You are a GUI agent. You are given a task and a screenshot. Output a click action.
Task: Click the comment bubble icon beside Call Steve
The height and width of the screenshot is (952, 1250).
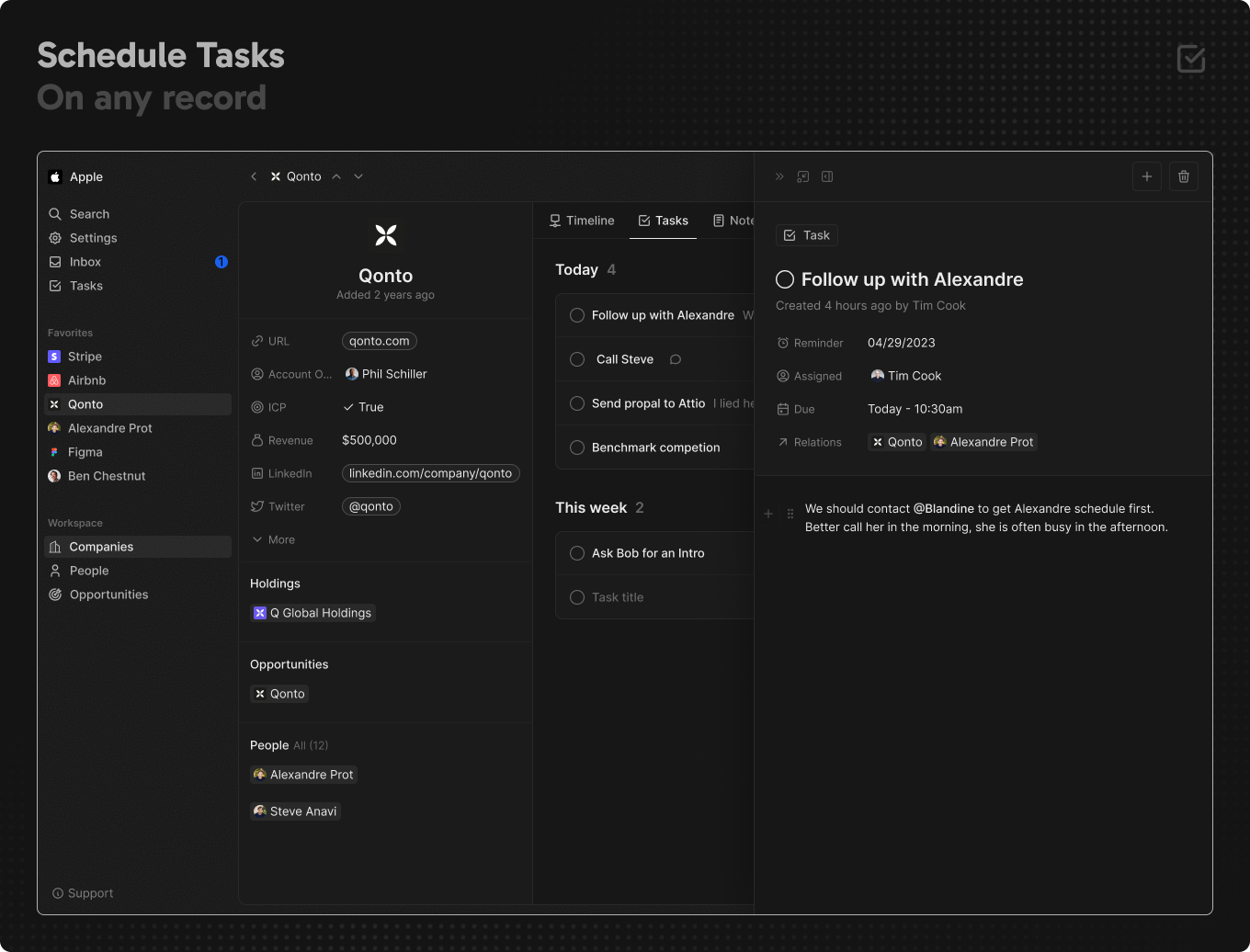click(x=676, y=359)
